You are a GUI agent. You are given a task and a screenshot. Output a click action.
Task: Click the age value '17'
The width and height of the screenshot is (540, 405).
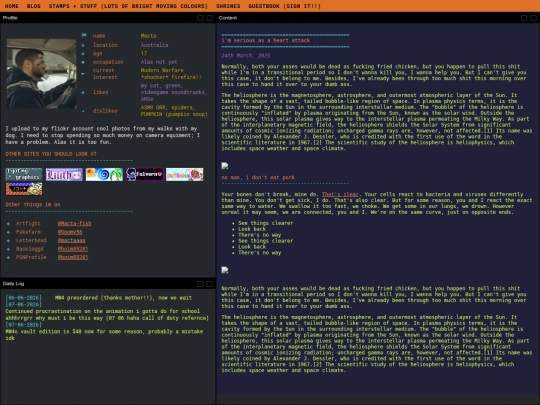pos(144,53)
